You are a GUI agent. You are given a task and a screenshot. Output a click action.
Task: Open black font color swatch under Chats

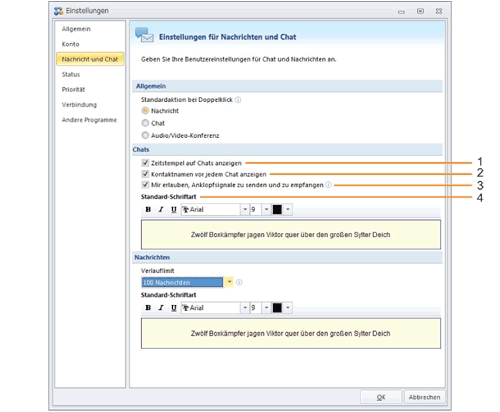[x=277, y=209]
